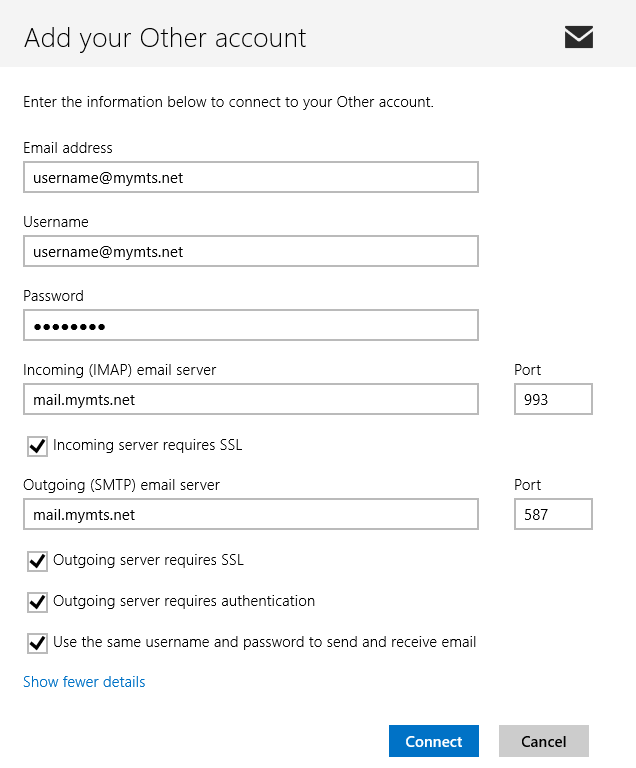636x768 pixels.
Task: Click the Cancel button
Action: (544, 741)
